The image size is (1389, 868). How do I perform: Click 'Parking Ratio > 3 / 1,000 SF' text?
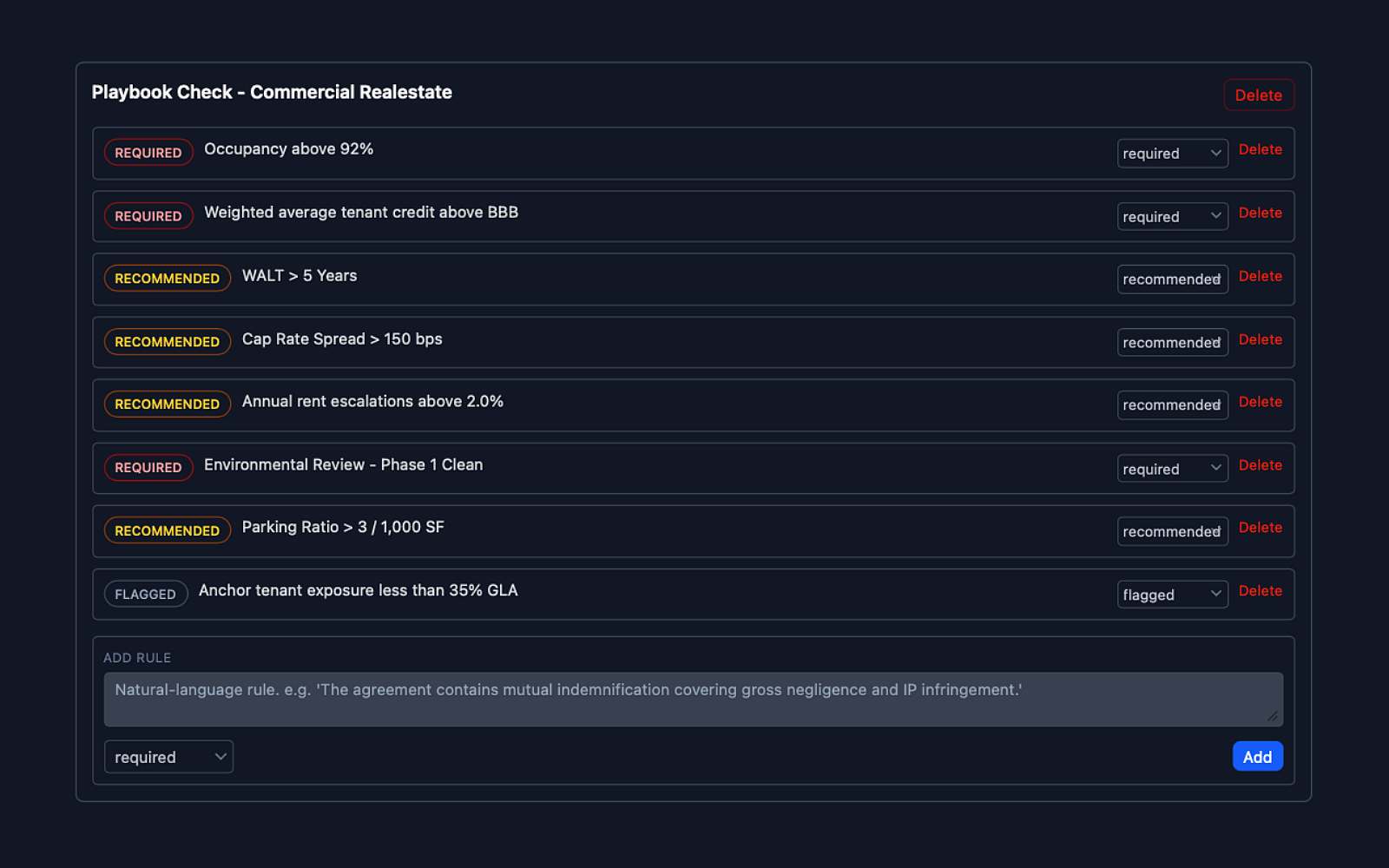click(343, 528)
